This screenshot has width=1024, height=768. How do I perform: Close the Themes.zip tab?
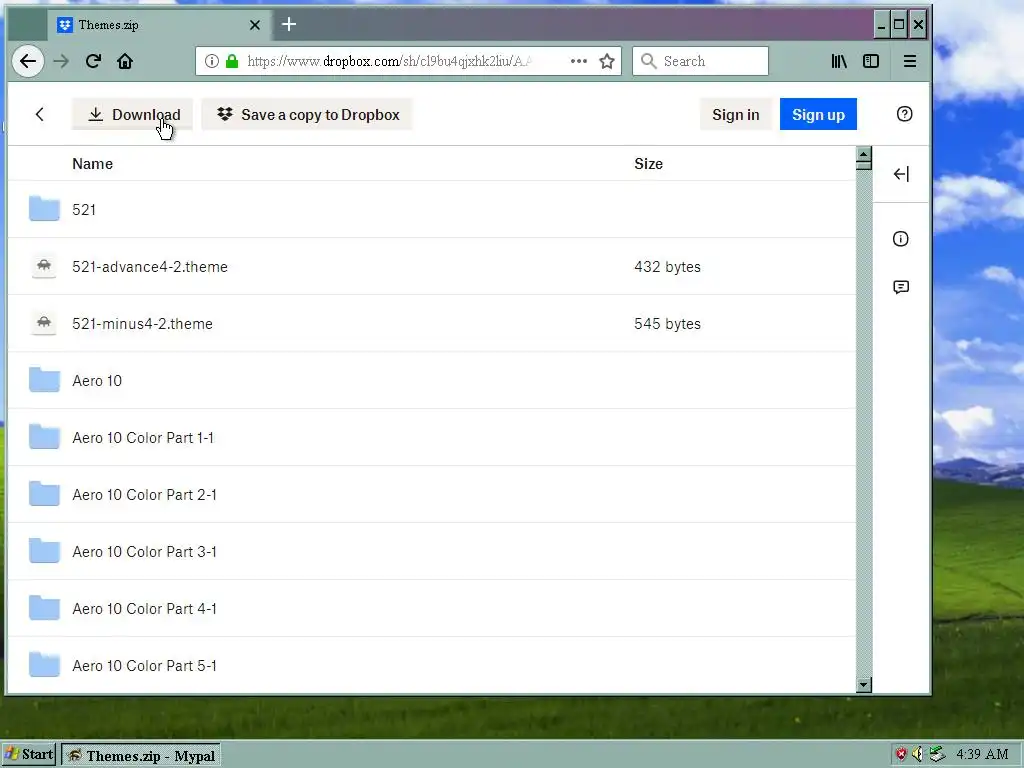point(255,25)
